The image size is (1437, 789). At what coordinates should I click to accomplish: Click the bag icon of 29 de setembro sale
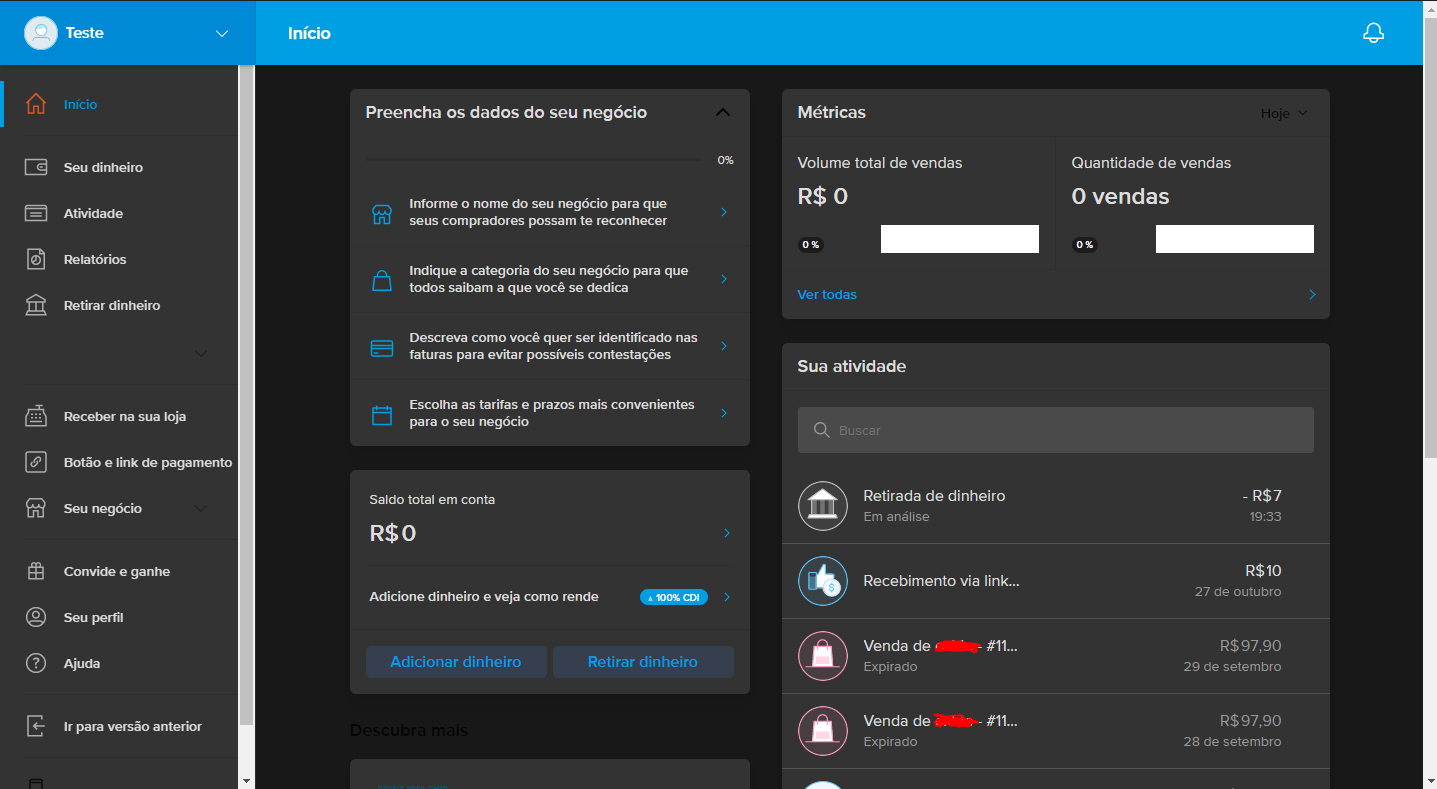(x=823, y=656)
